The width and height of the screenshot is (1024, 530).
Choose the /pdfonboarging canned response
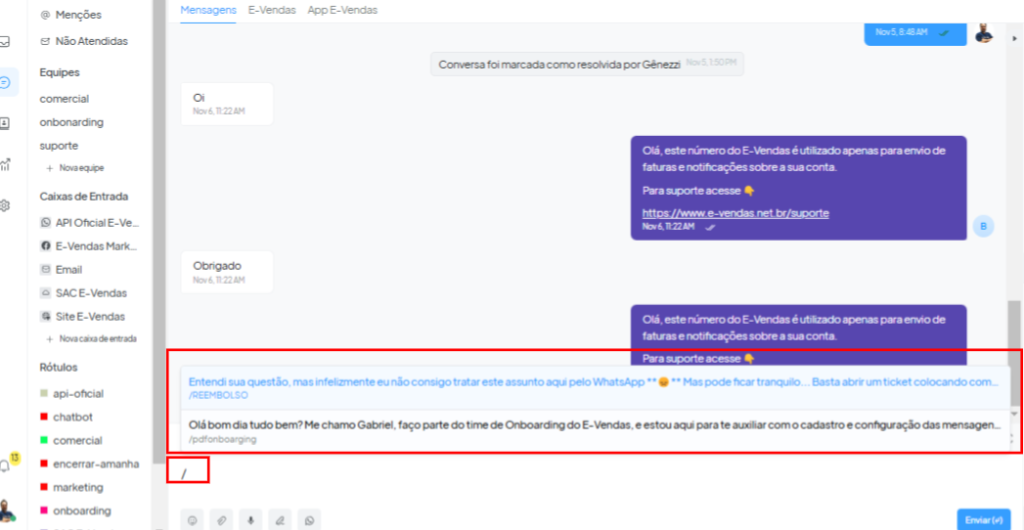point(595,431)
